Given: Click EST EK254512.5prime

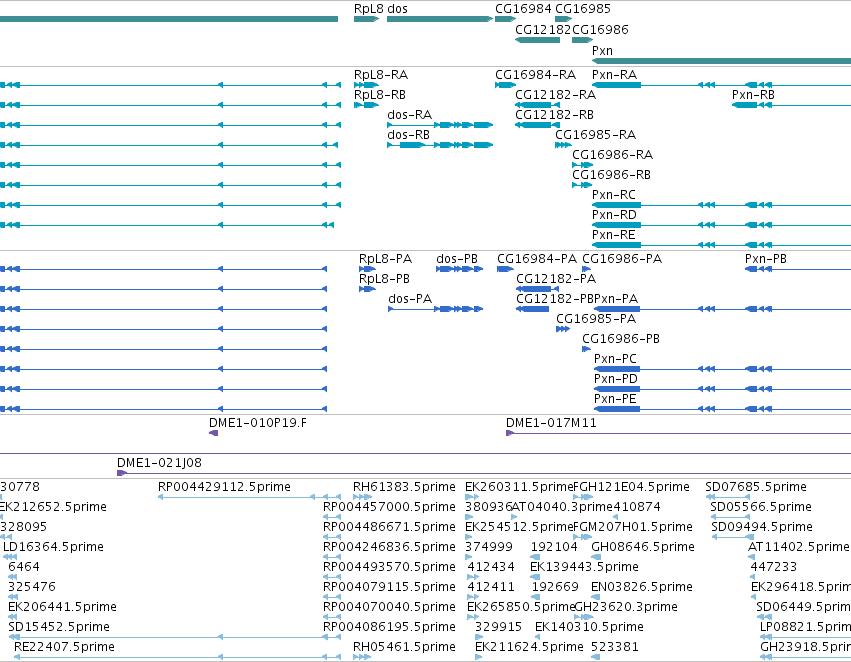Looking at the screenshot, I should pyautogui.click(x=519, y=527).
